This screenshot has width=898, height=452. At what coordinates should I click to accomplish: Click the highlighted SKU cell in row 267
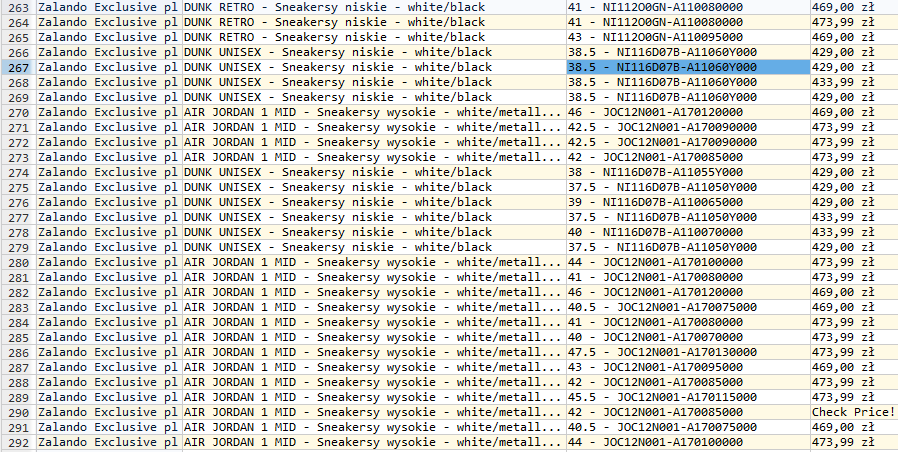coord(688,67)
